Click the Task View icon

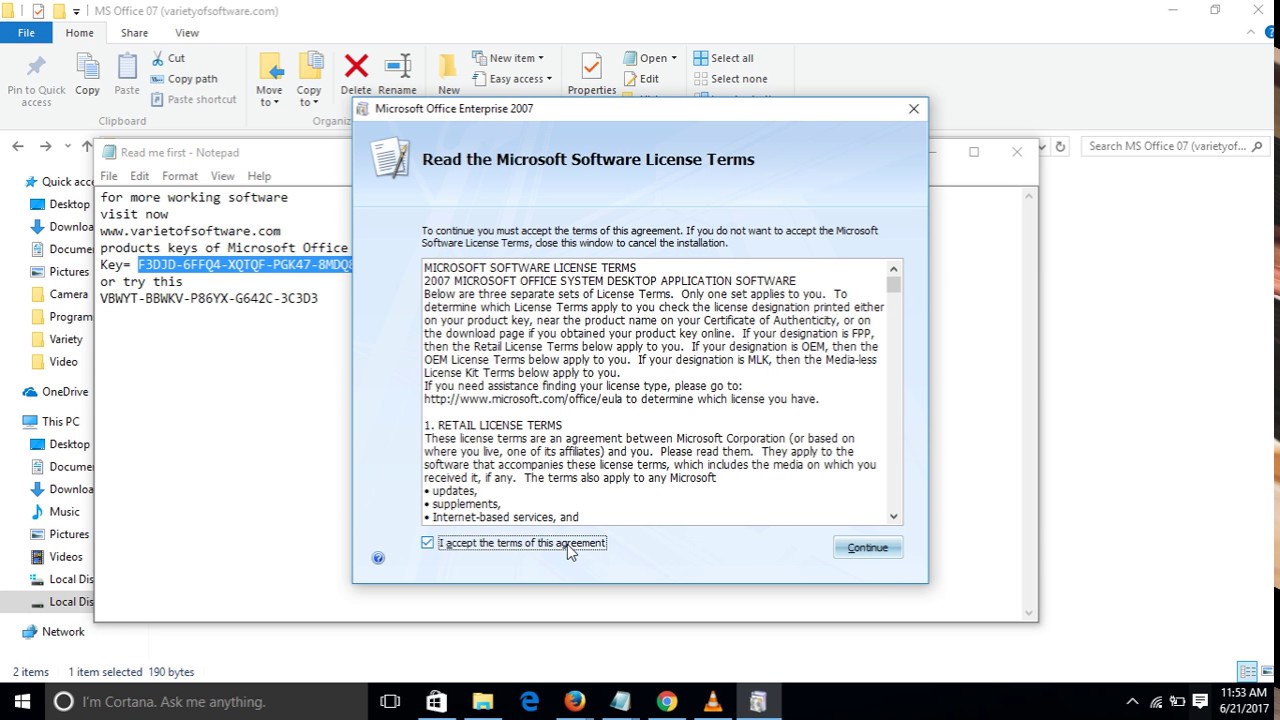pos(390,701)
